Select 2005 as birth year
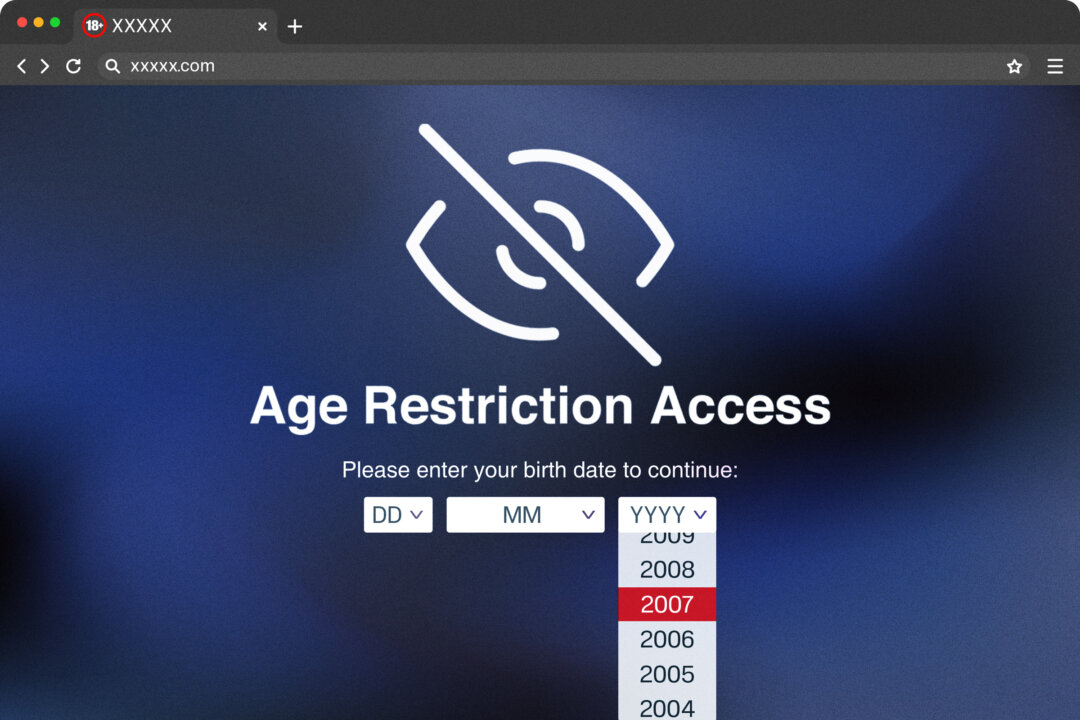 (667, 673)
